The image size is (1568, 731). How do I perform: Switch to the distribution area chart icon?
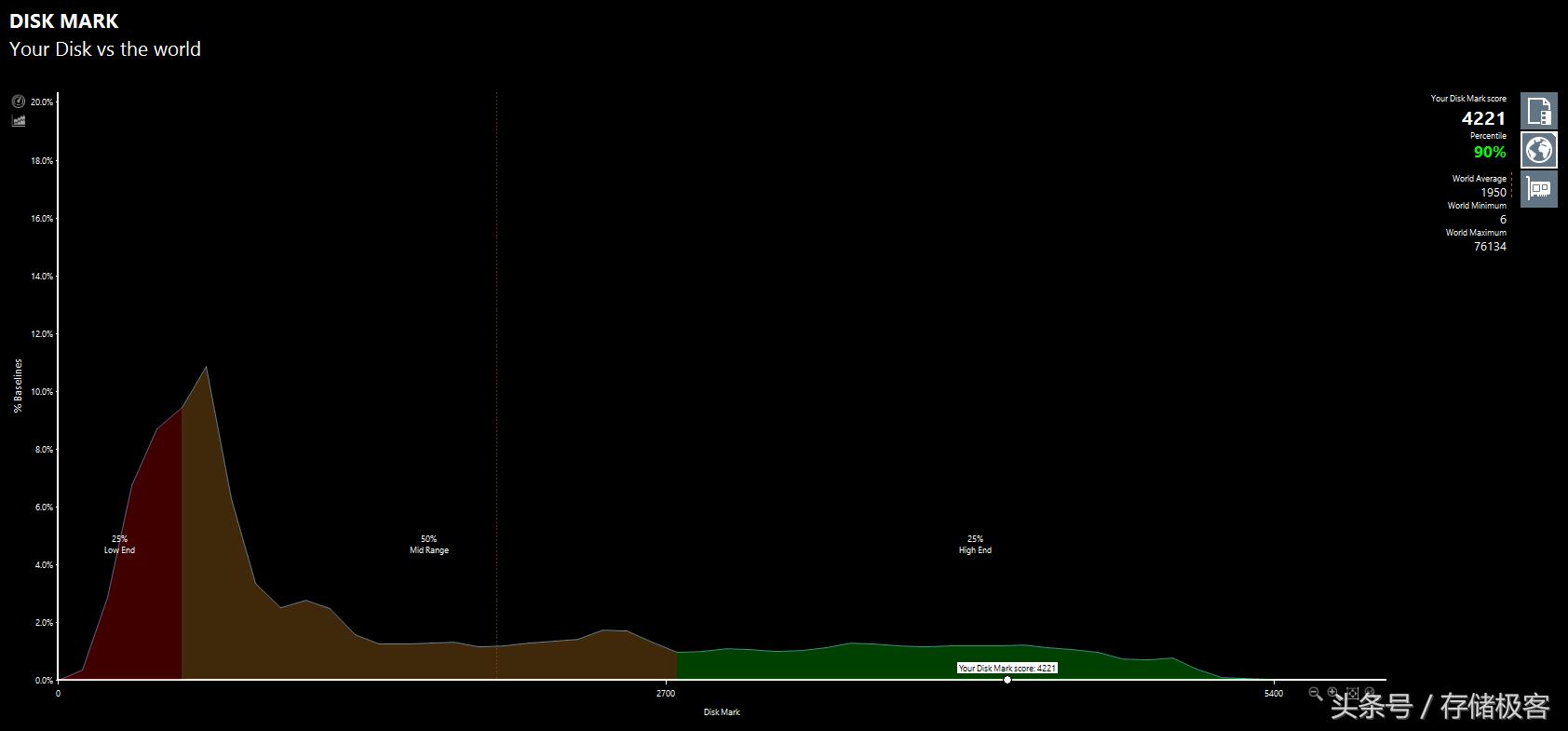pyautogui.click(x=19, y=120)
